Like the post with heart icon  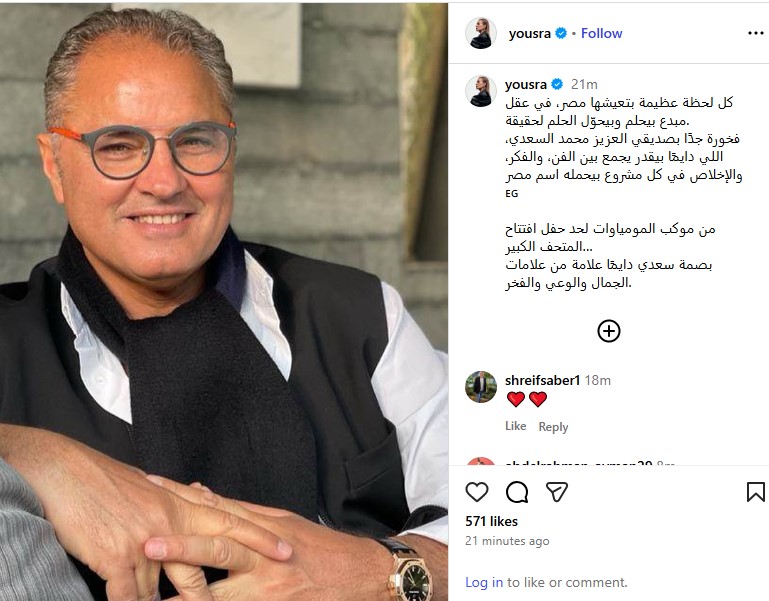pos(477,492)
